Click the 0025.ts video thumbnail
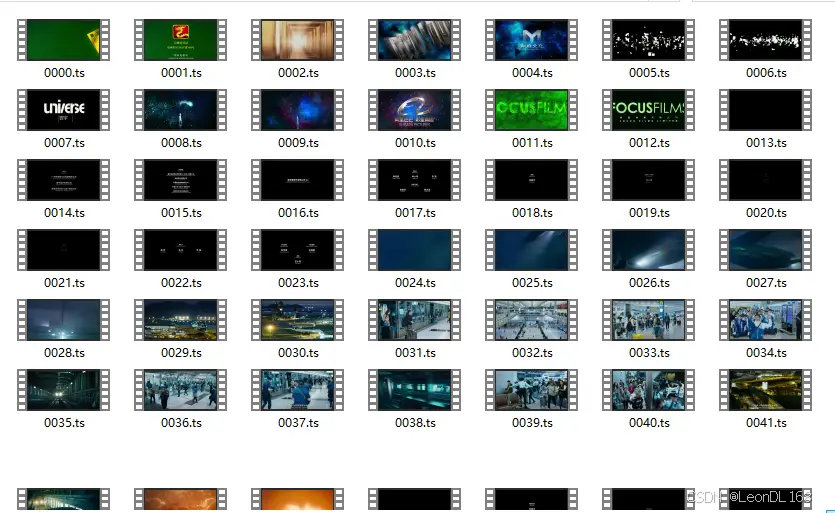Image resolution: width=835 pixels, height=513 pixels. 531,250
